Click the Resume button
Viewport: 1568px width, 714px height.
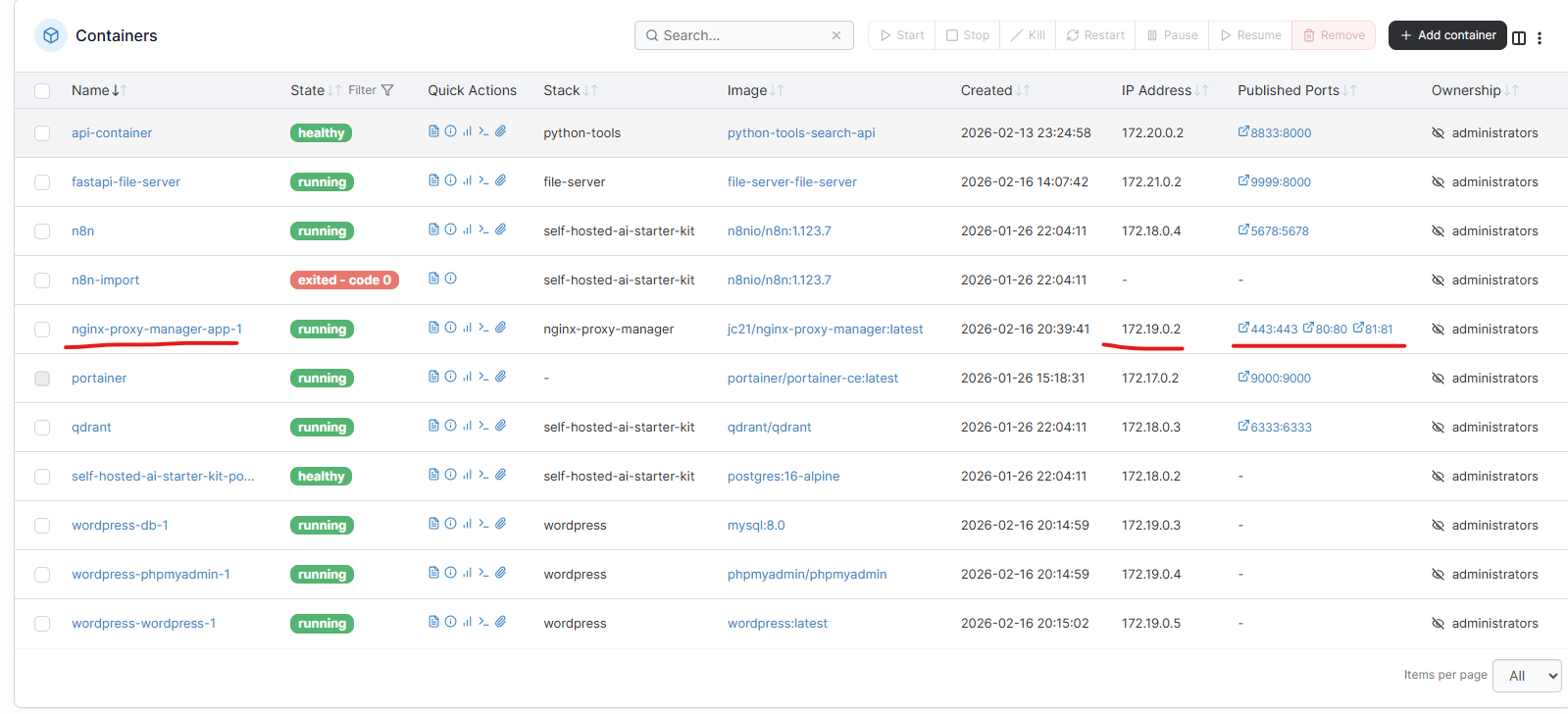pos(1250,35)
